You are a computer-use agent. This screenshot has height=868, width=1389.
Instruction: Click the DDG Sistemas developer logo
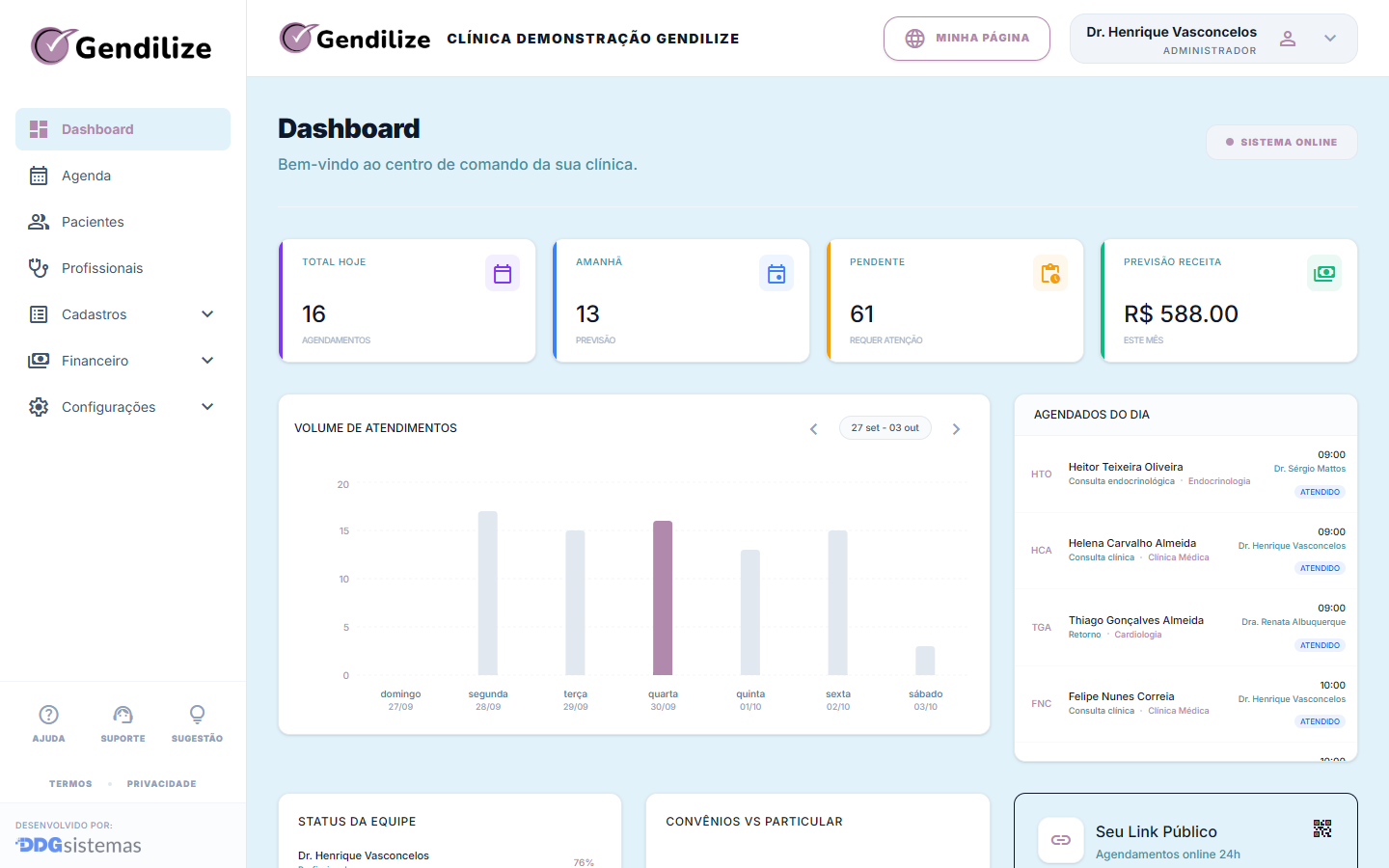pos(78,846)
